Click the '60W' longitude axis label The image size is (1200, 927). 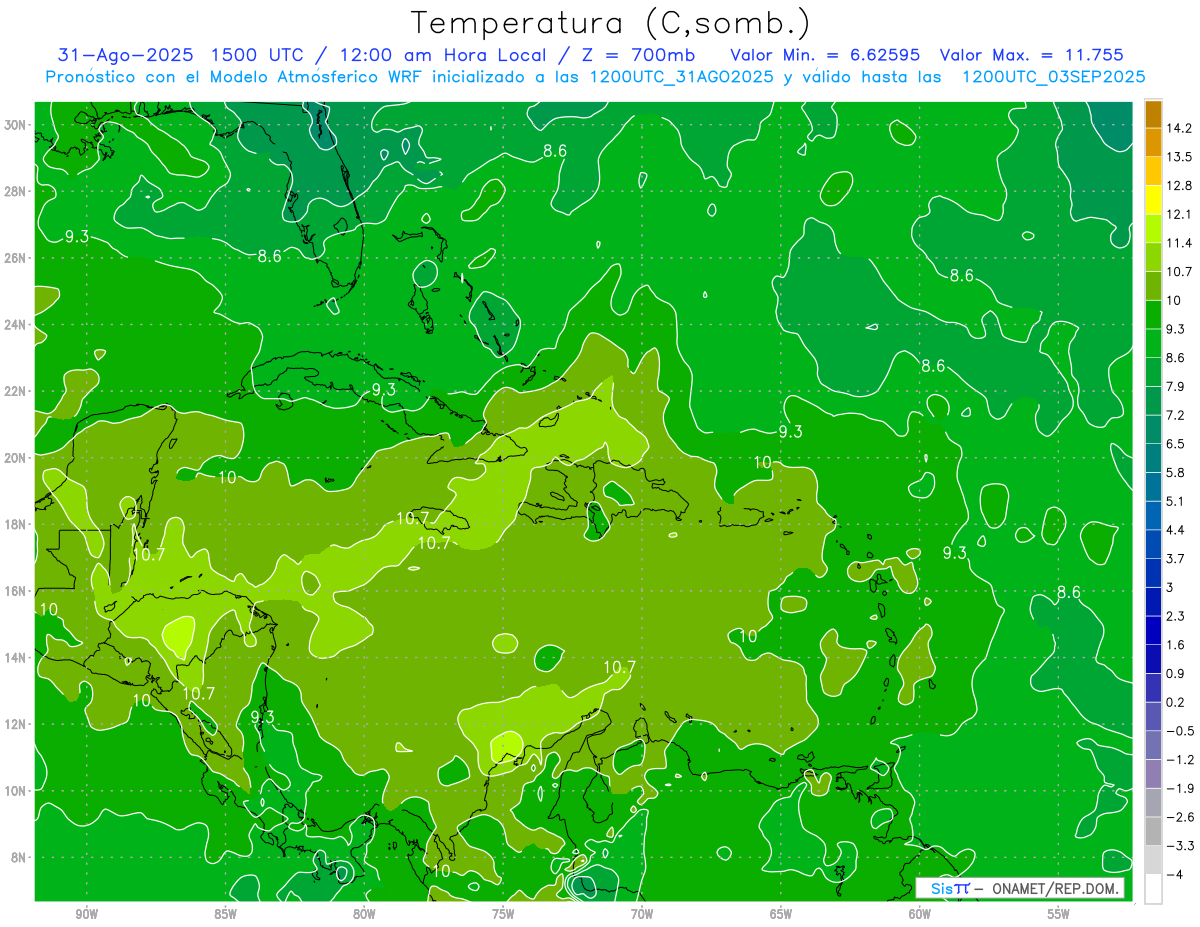pos(920,914)
